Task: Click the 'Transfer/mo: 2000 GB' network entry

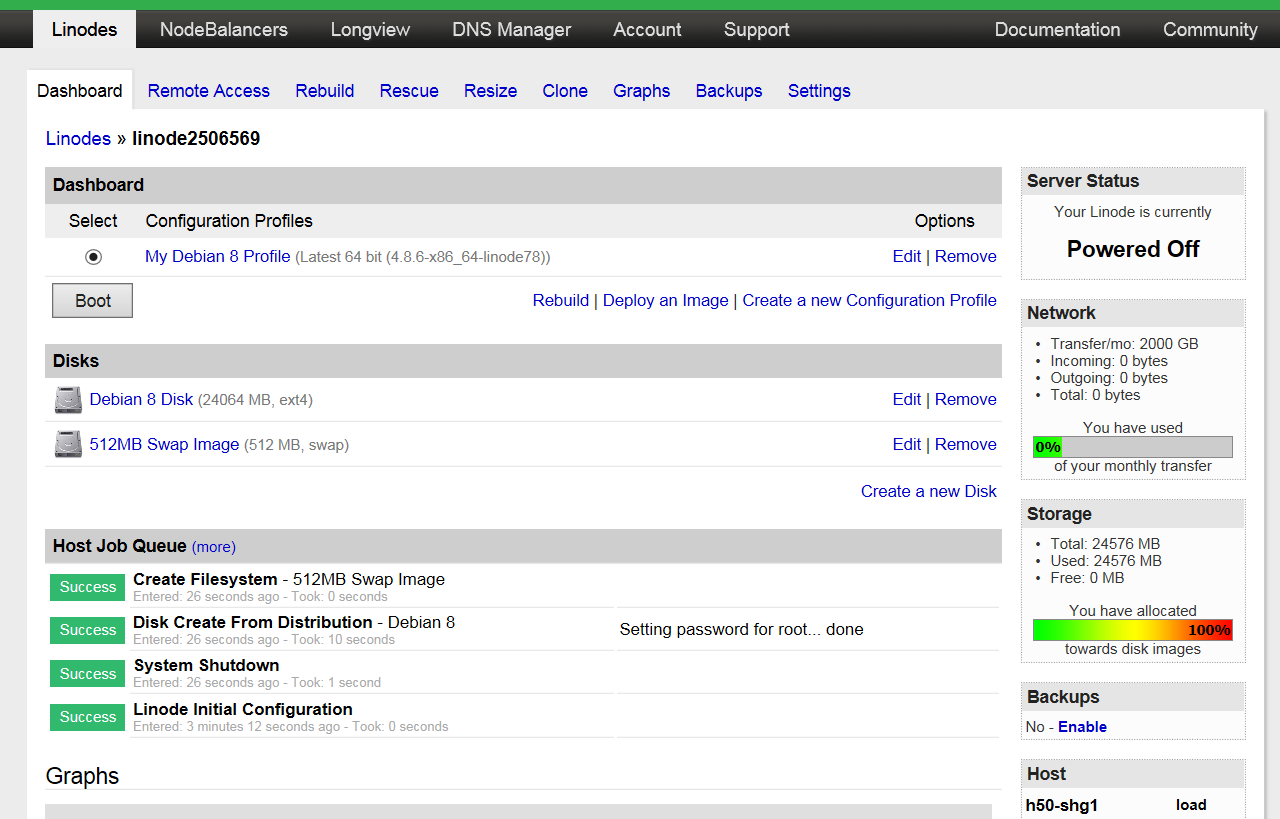Action: 1124,344
